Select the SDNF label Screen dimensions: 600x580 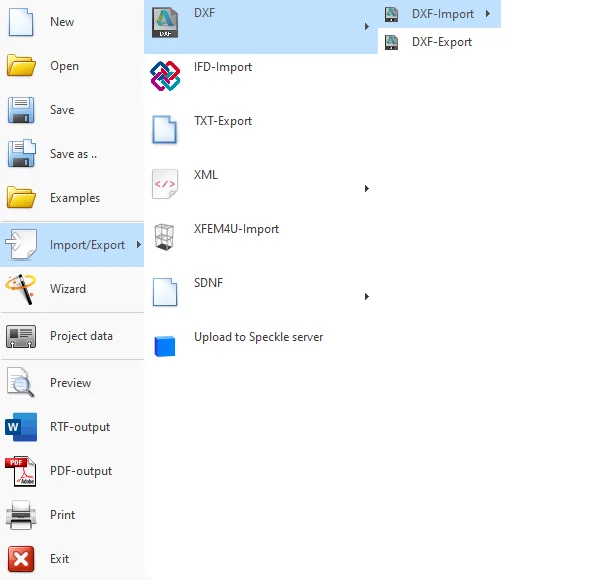click(x=208, y=283)
